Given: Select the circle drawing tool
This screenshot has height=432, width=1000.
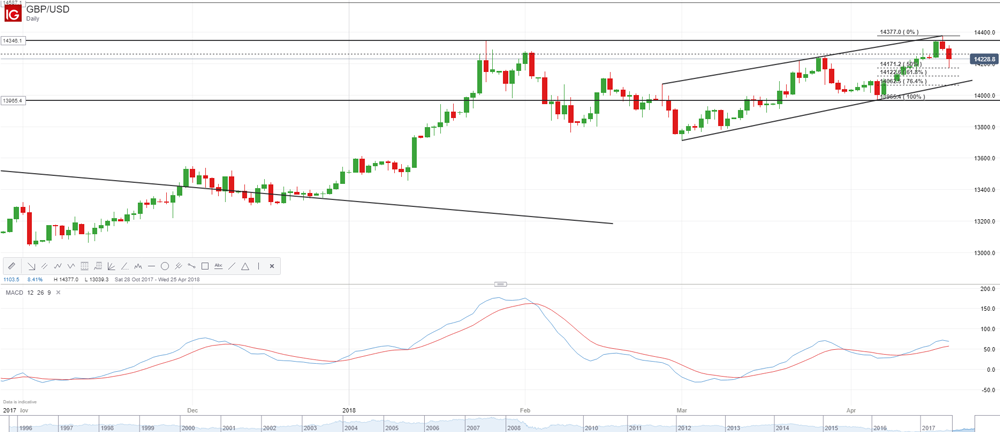Looking at the screenshot, I should (165, 266).
